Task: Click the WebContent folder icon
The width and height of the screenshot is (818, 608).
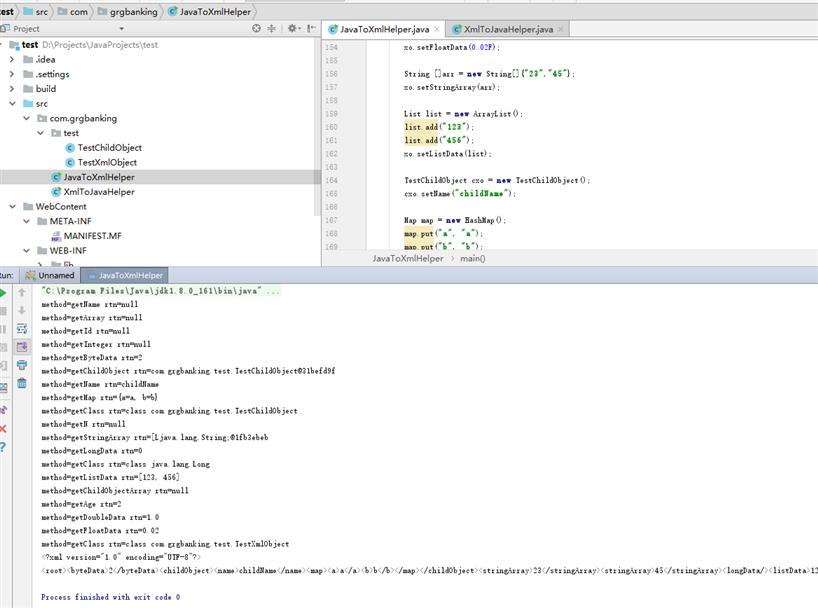Action: (x=28, y=207)
